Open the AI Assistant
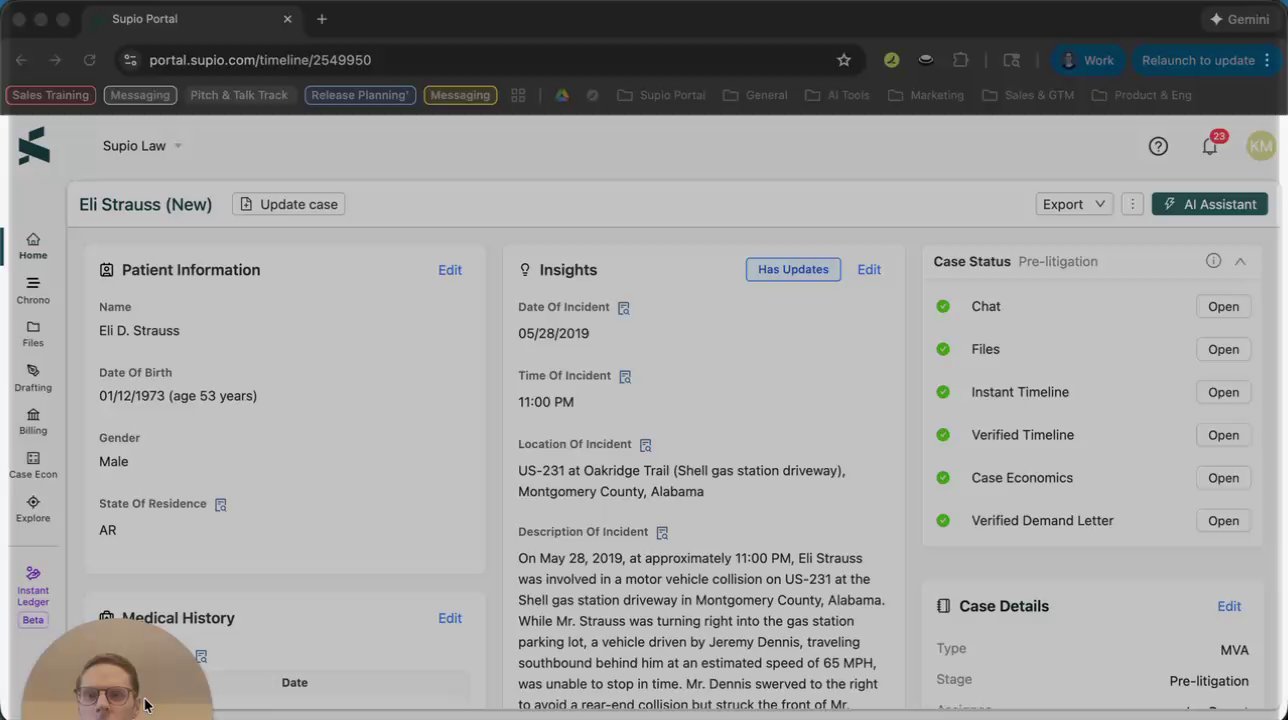 click(x=1210, y=204)
